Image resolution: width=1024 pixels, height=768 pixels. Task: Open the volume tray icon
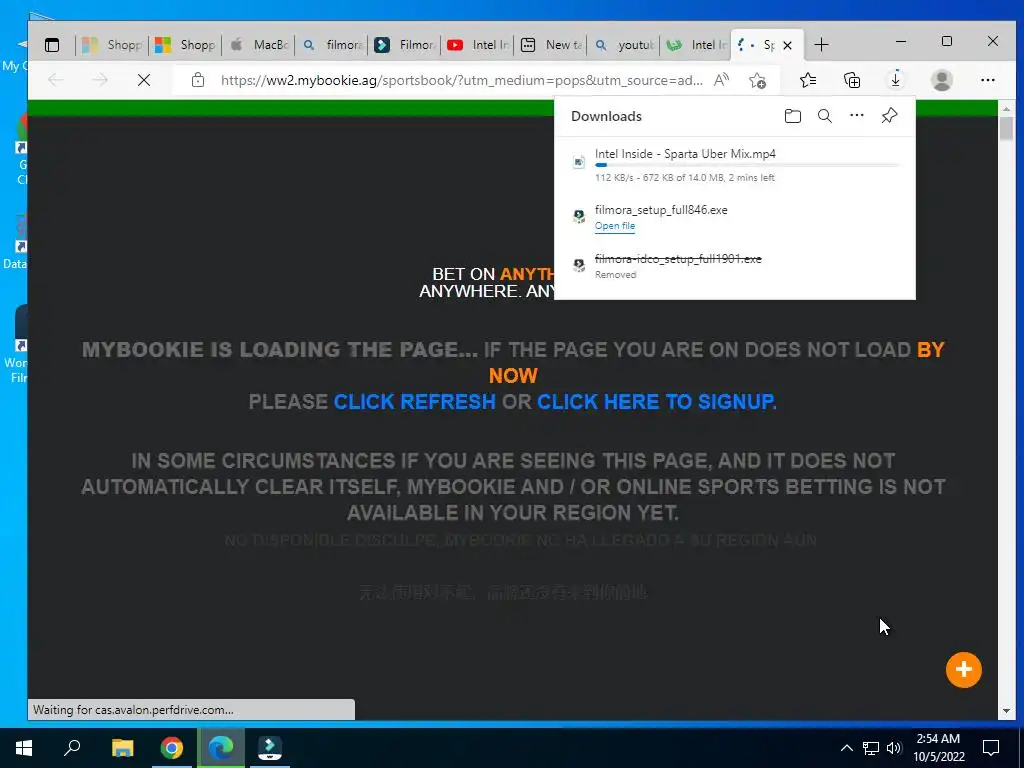[894, 748]
